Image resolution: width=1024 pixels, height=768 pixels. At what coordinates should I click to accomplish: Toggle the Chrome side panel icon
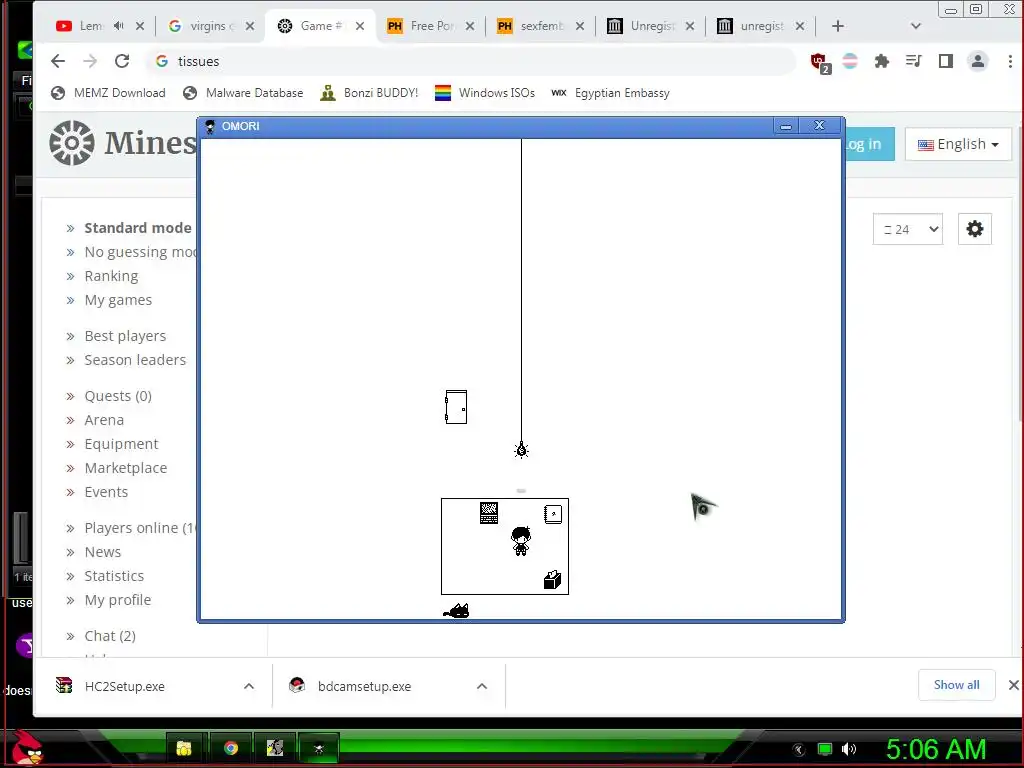(946, 61)
